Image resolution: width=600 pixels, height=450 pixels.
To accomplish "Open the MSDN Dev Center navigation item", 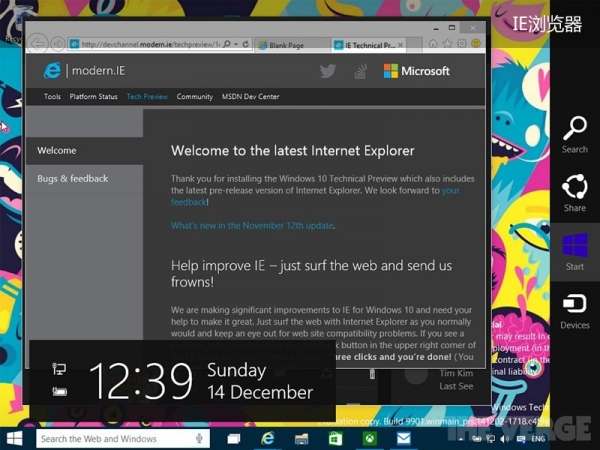I will [250, 96].
